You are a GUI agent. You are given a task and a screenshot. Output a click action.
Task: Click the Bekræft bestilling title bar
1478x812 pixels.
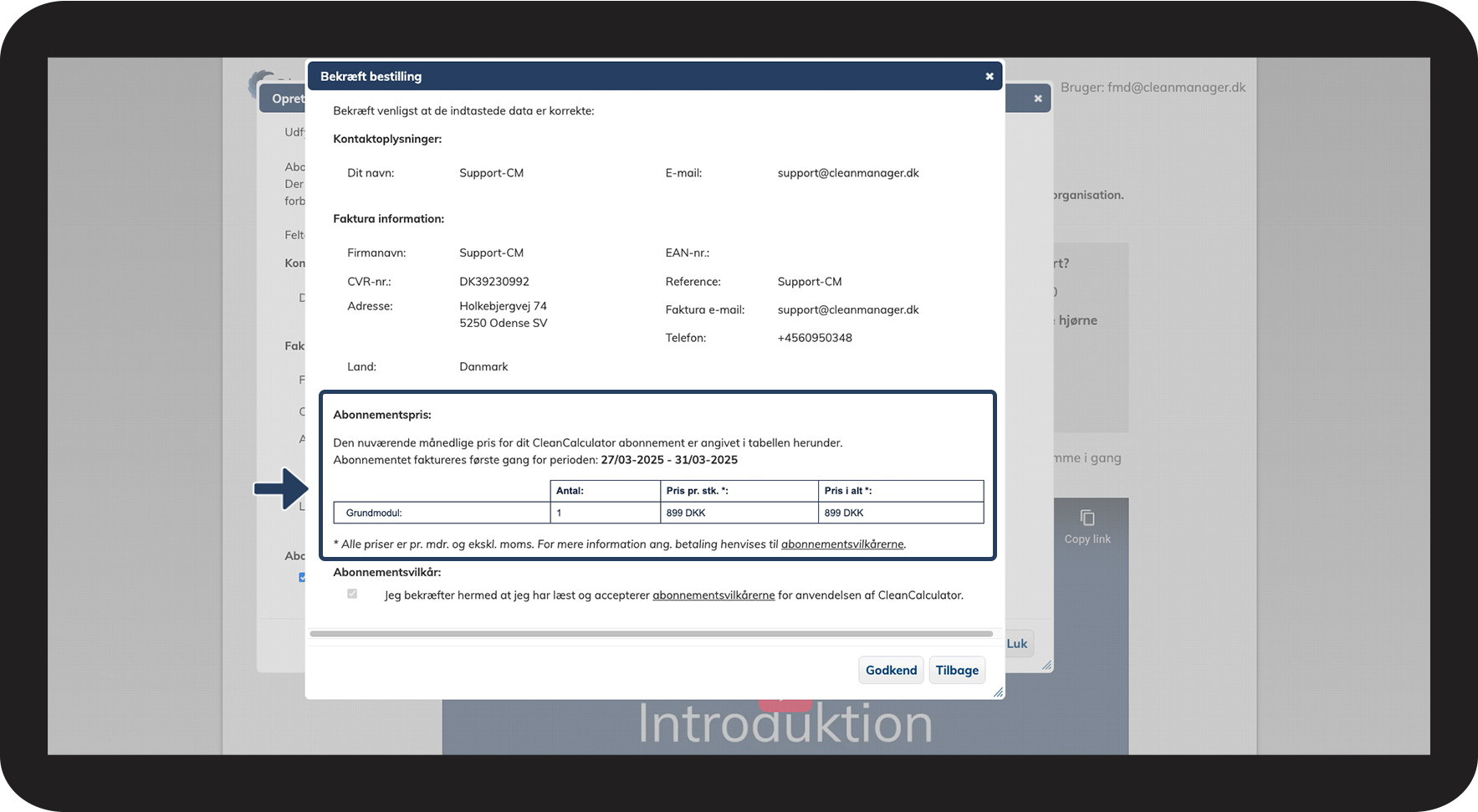pos(652,76)
